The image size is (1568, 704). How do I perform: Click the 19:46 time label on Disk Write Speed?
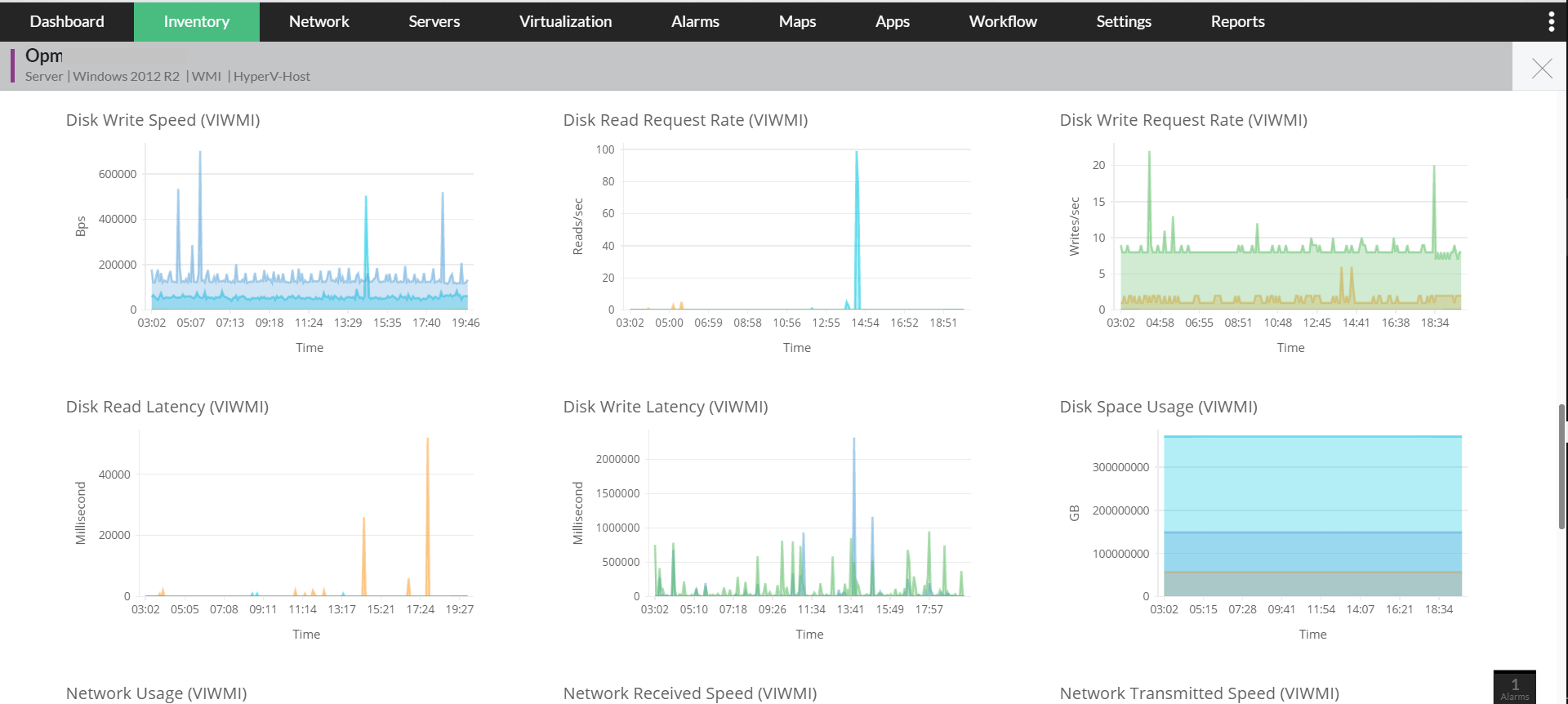(465, 323)
